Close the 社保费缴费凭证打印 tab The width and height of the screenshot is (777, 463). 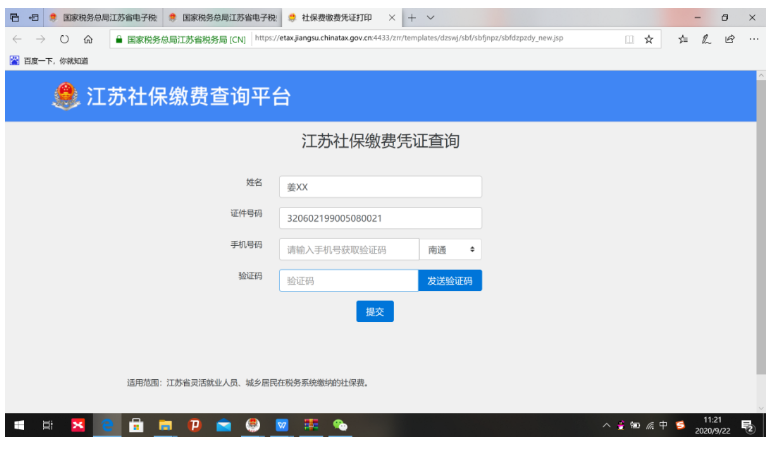pyautogui.click(x=392, y=18)
